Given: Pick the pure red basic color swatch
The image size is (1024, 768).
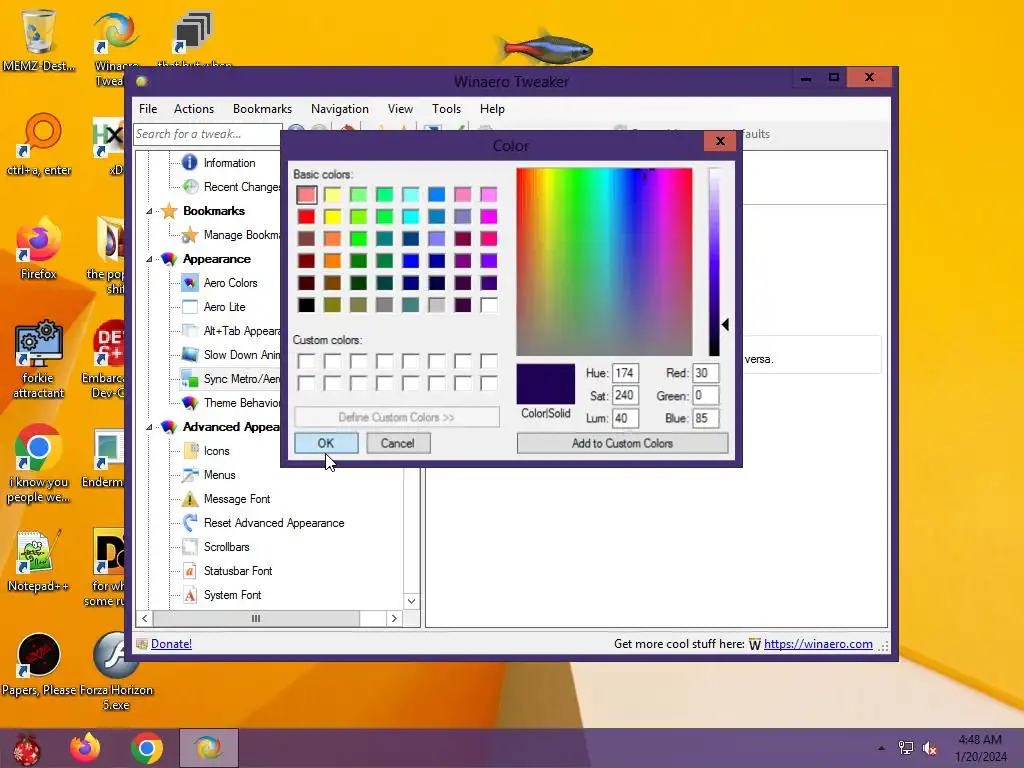Looking at the screenshot, I should click(306, 216).
